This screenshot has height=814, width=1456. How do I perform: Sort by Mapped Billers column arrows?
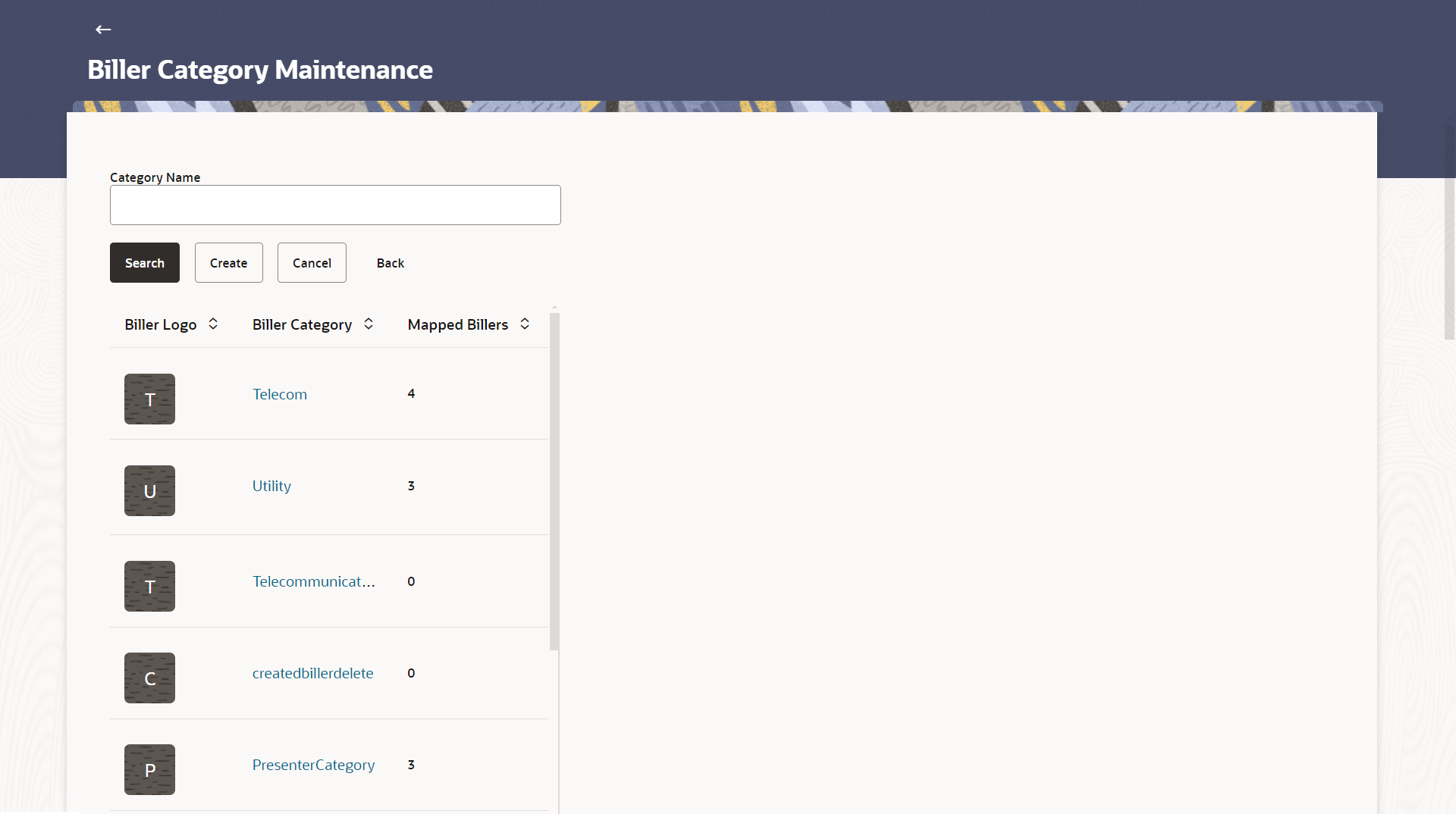tap(525, 324)
